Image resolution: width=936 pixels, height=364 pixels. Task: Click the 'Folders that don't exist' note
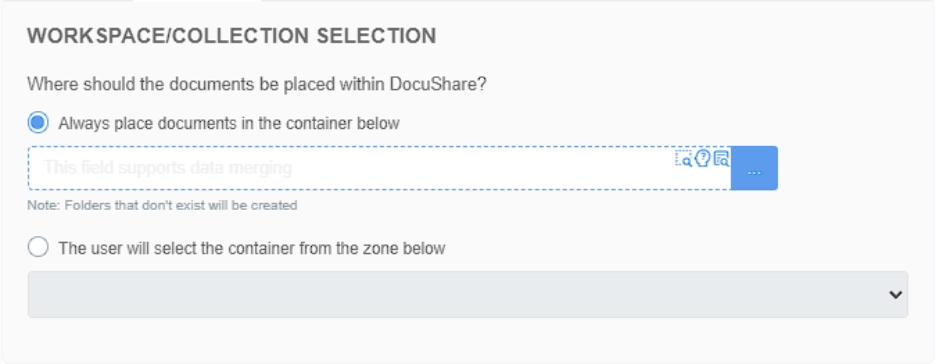(162, 205)
